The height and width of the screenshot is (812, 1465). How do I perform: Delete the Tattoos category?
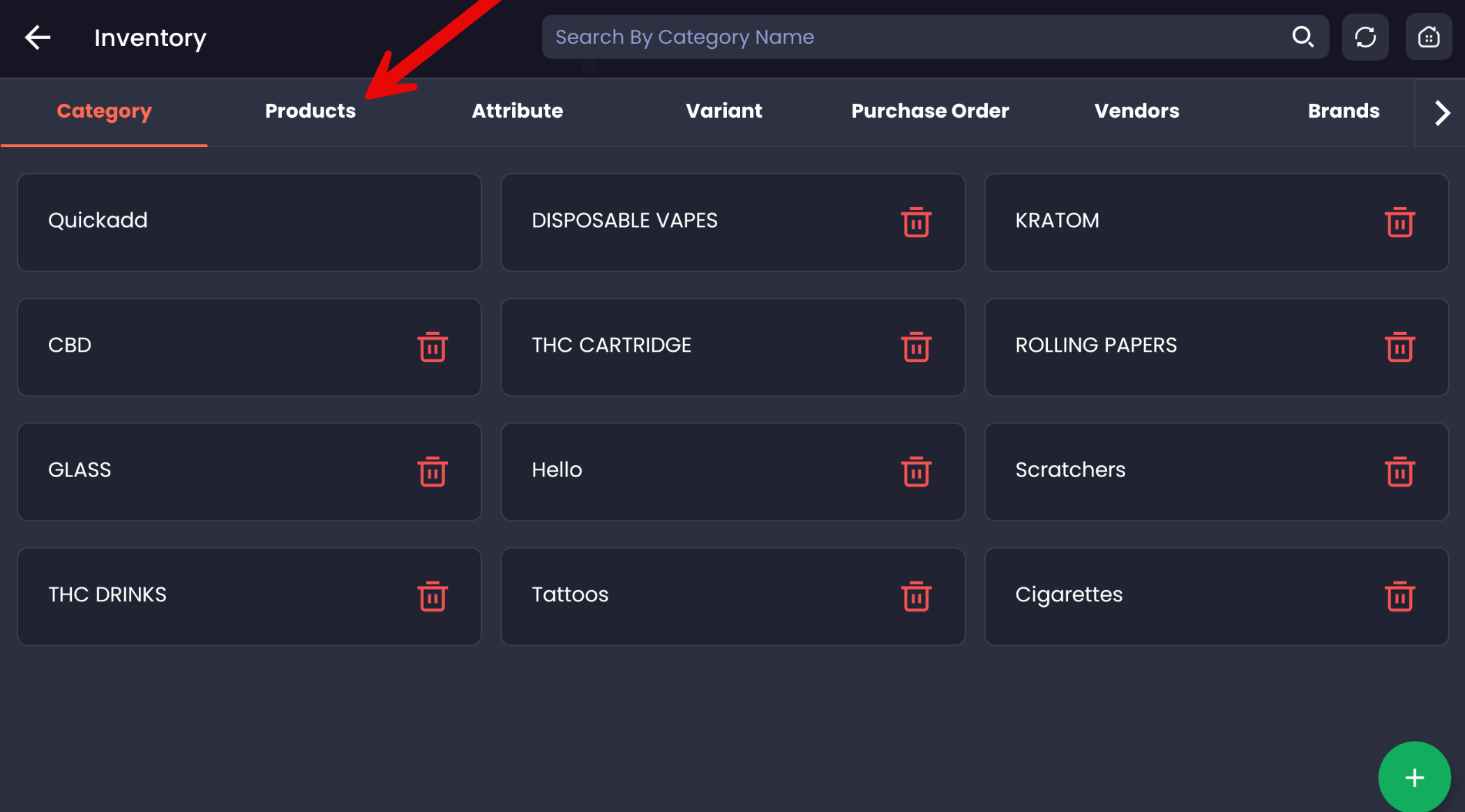(916, 596)
